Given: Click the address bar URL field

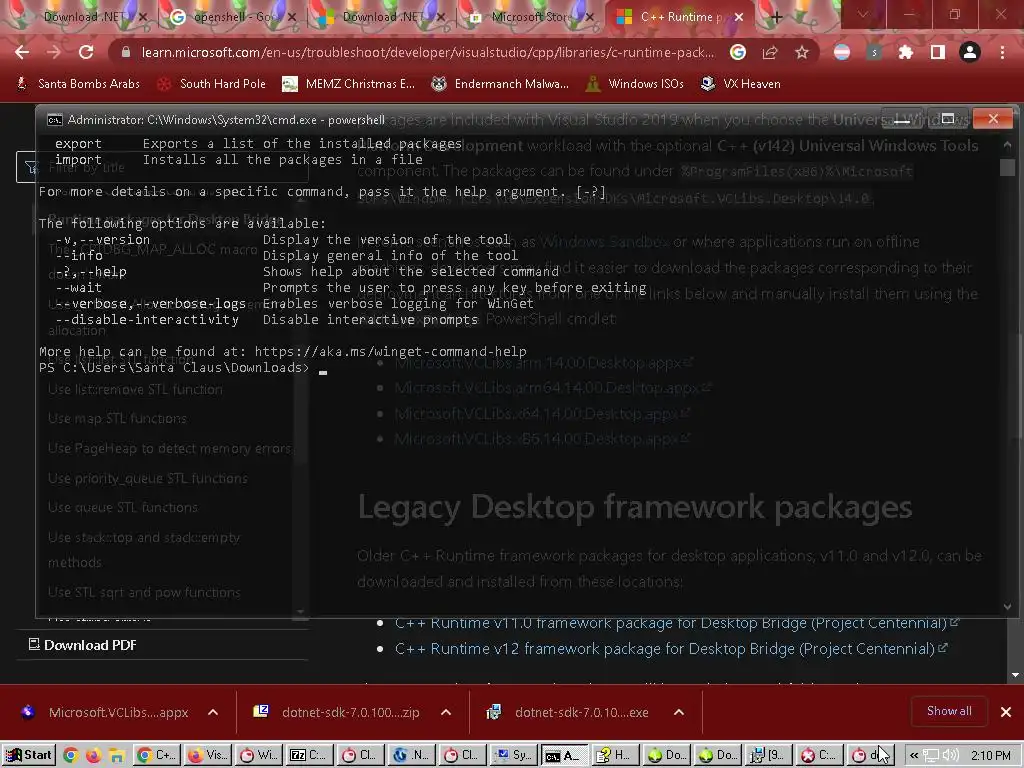Looking at the screenshot, I should pyautogui.click(x=428, y=52).
